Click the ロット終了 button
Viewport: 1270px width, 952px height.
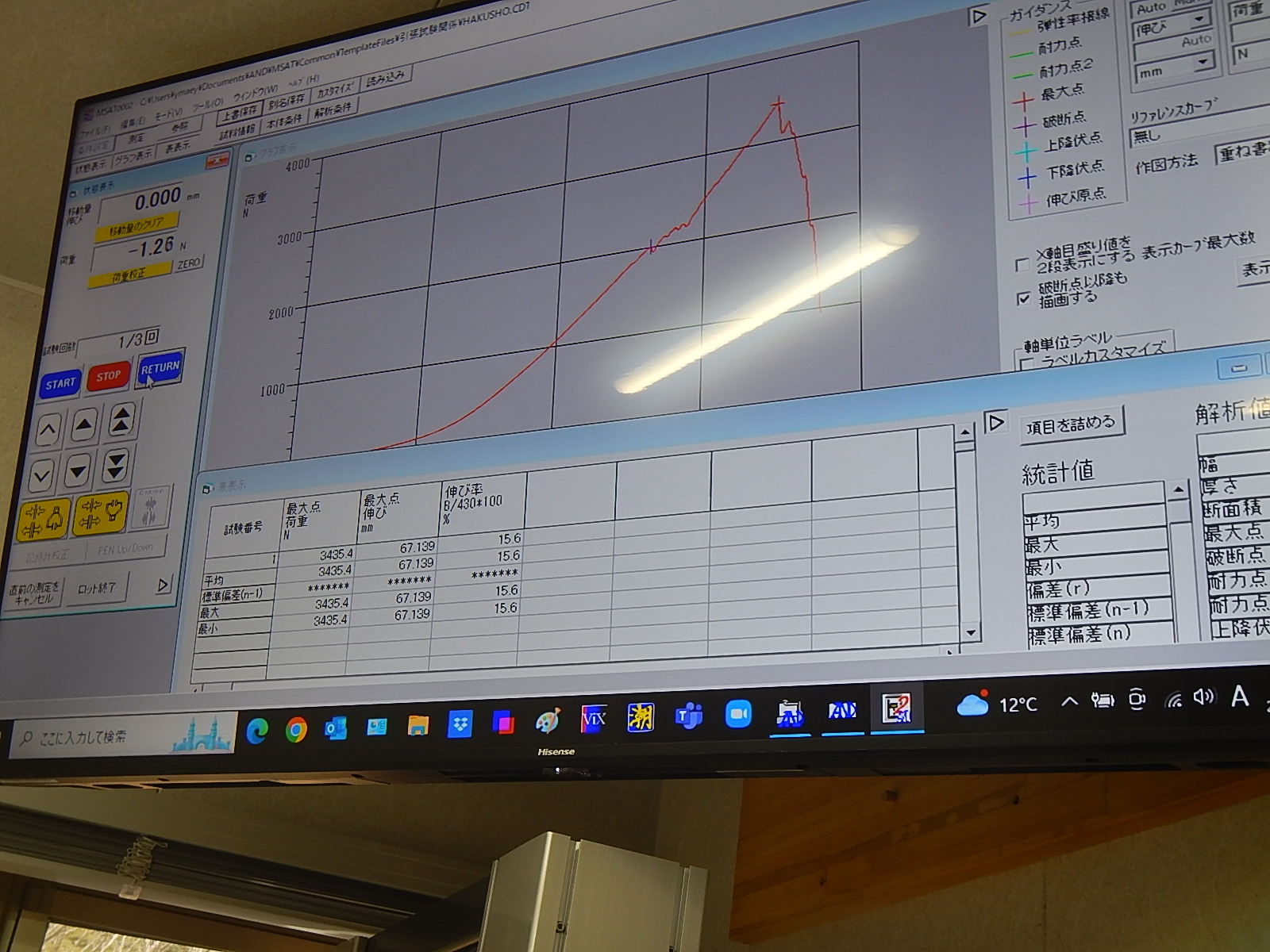click(x=97, y=588)
